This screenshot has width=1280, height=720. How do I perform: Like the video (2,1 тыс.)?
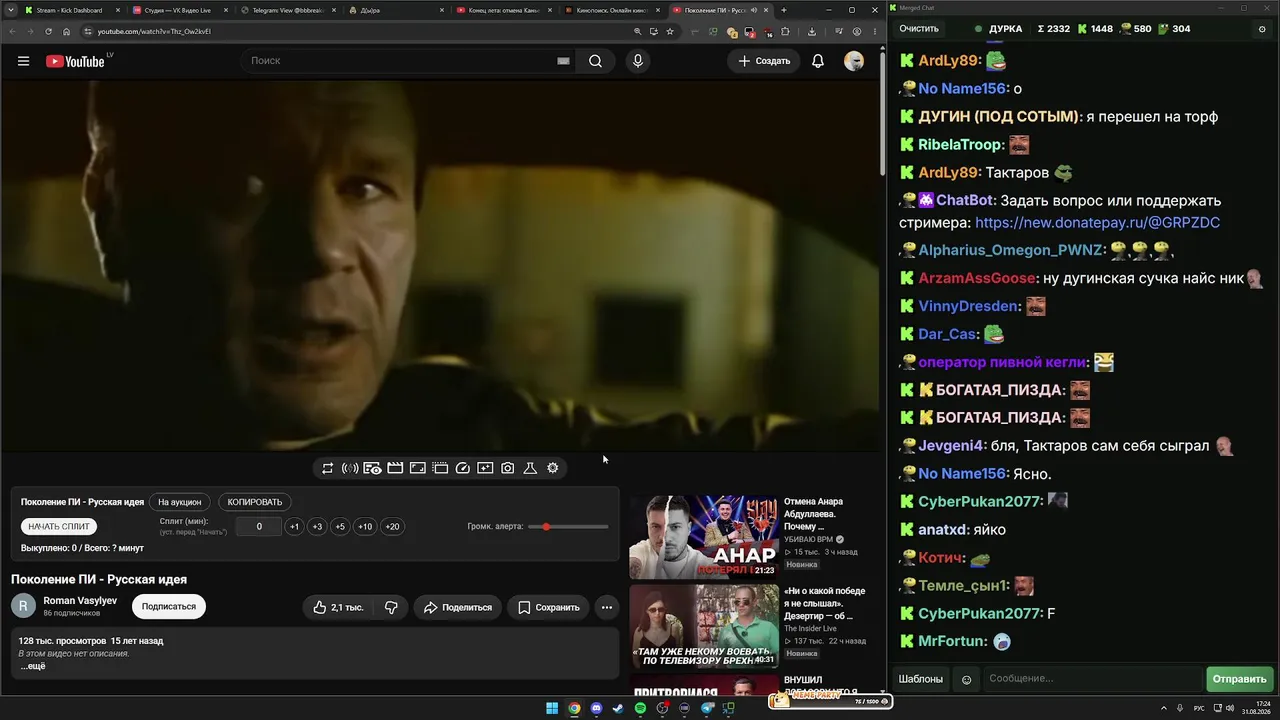[338, 607]
